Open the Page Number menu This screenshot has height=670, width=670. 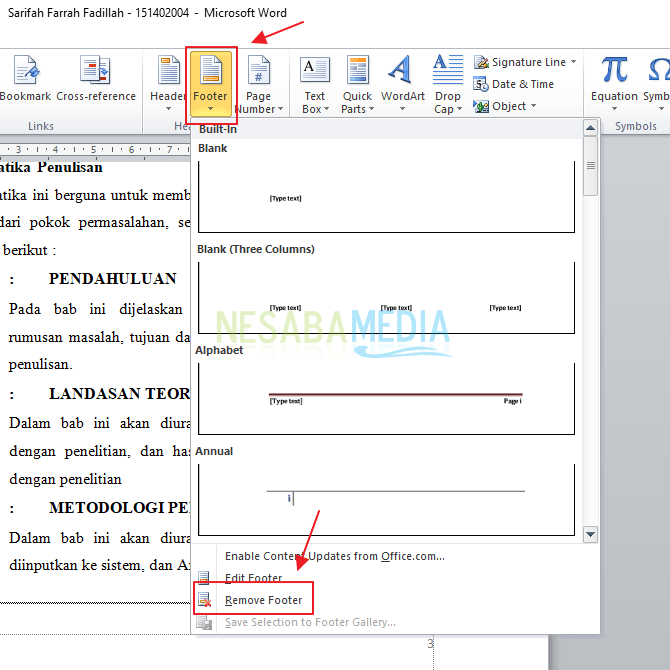coord(259,85)
